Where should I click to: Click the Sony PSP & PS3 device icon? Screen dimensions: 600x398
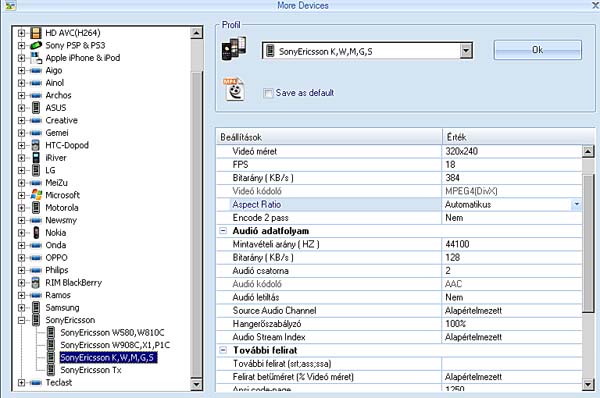tap(36, 46)
